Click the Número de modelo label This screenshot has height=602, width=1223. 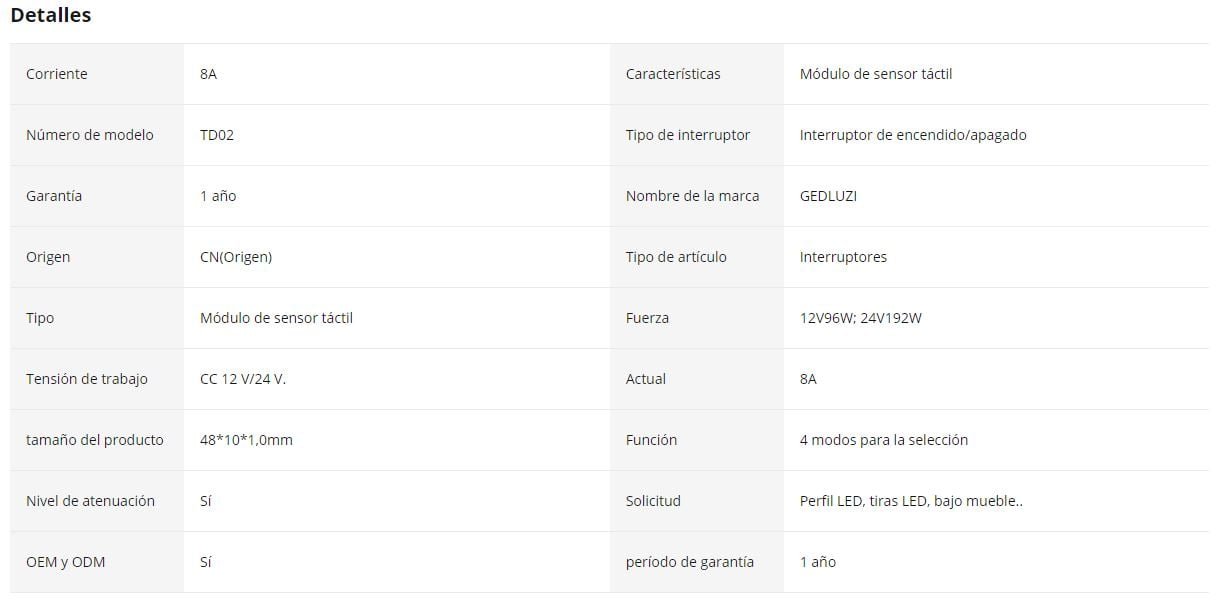point(90,135)
